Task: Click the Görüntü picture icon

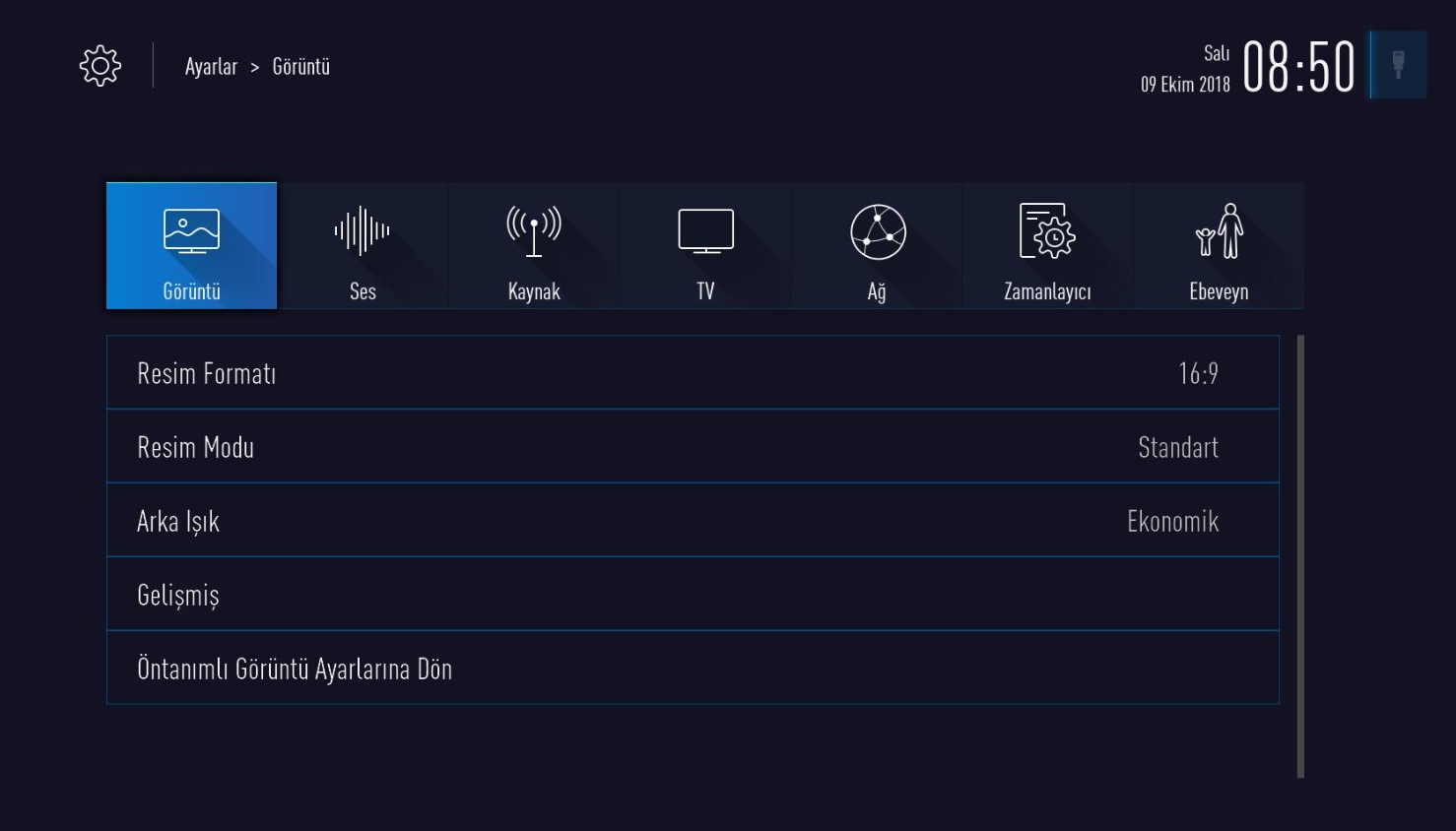Action: coord(191,228)
